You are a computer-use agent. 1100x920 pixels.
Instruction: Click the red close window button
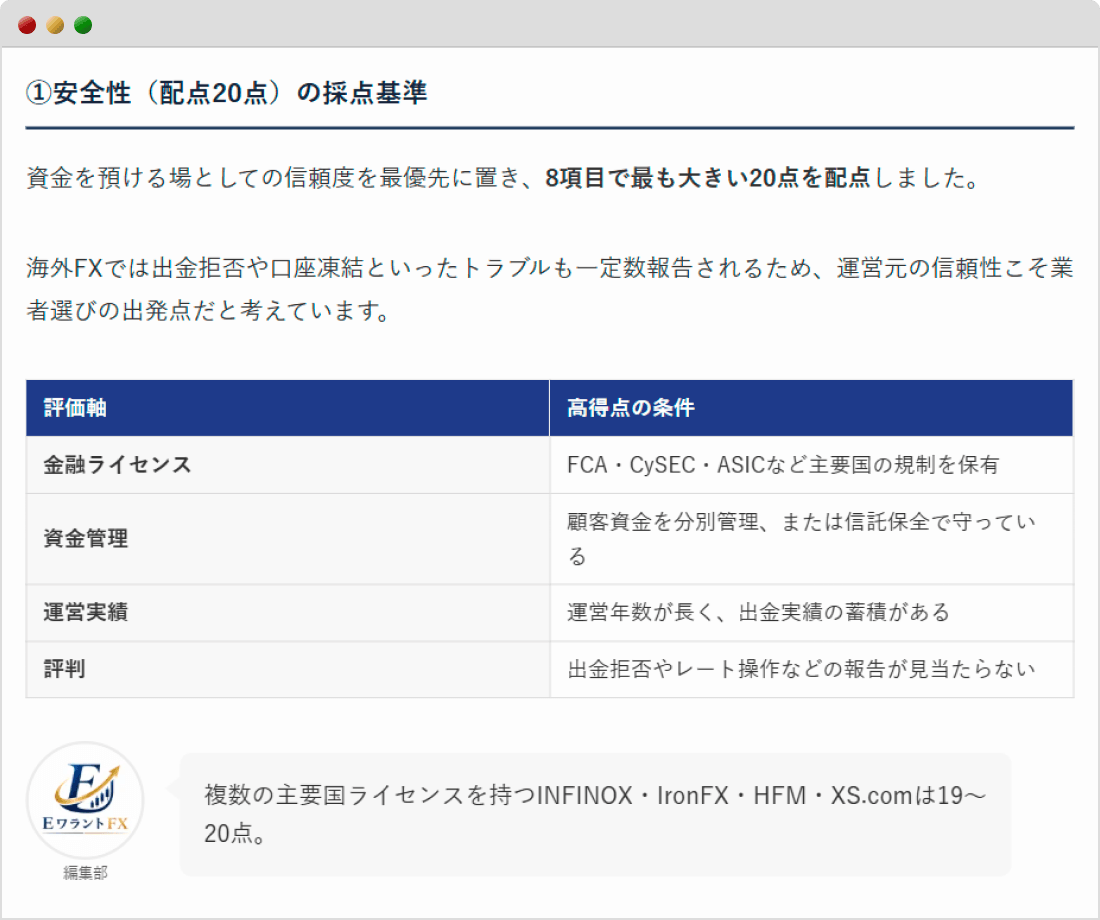(27, 25)
